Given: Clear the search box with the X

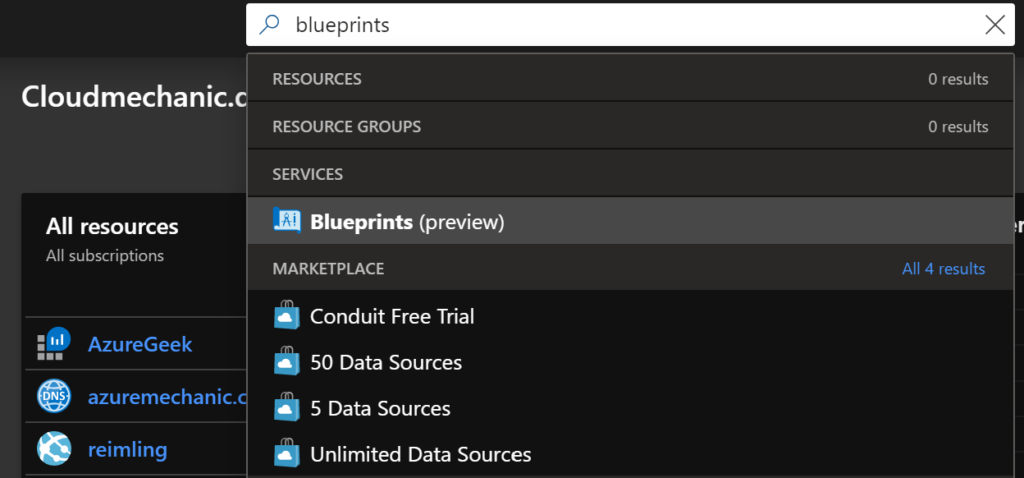Looking at the screenshot, I should coord(995,25).
